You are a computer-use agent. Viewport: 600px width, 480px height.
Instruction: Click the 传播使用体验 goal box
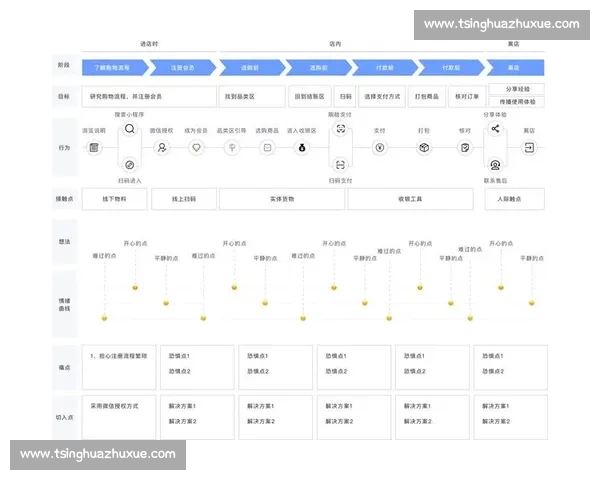[517, 102]
